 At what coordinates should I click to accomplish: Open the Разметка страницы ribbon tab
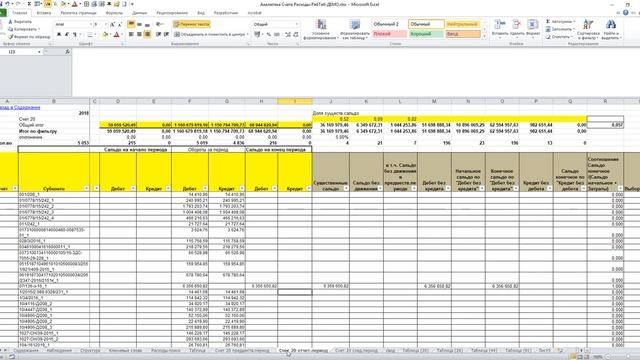tap(78, 13)
